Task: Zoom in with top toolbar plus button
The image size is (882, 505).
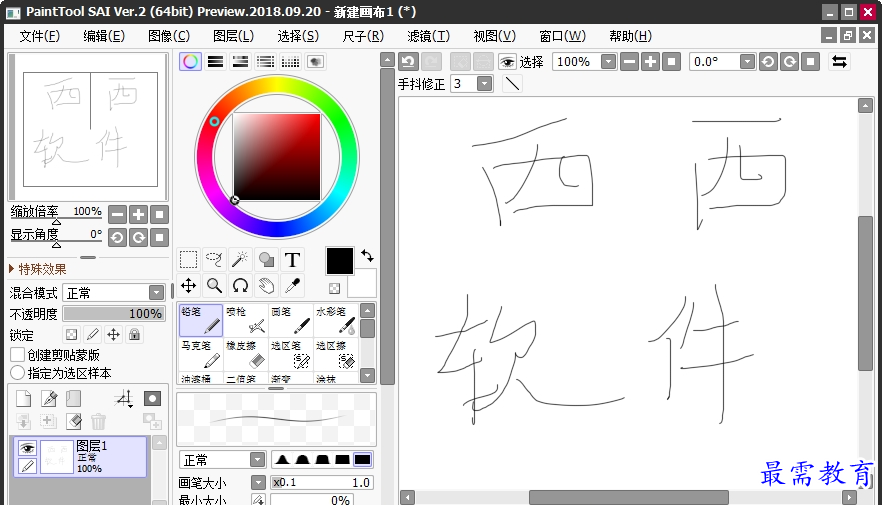Action: (x=650, y=61)
